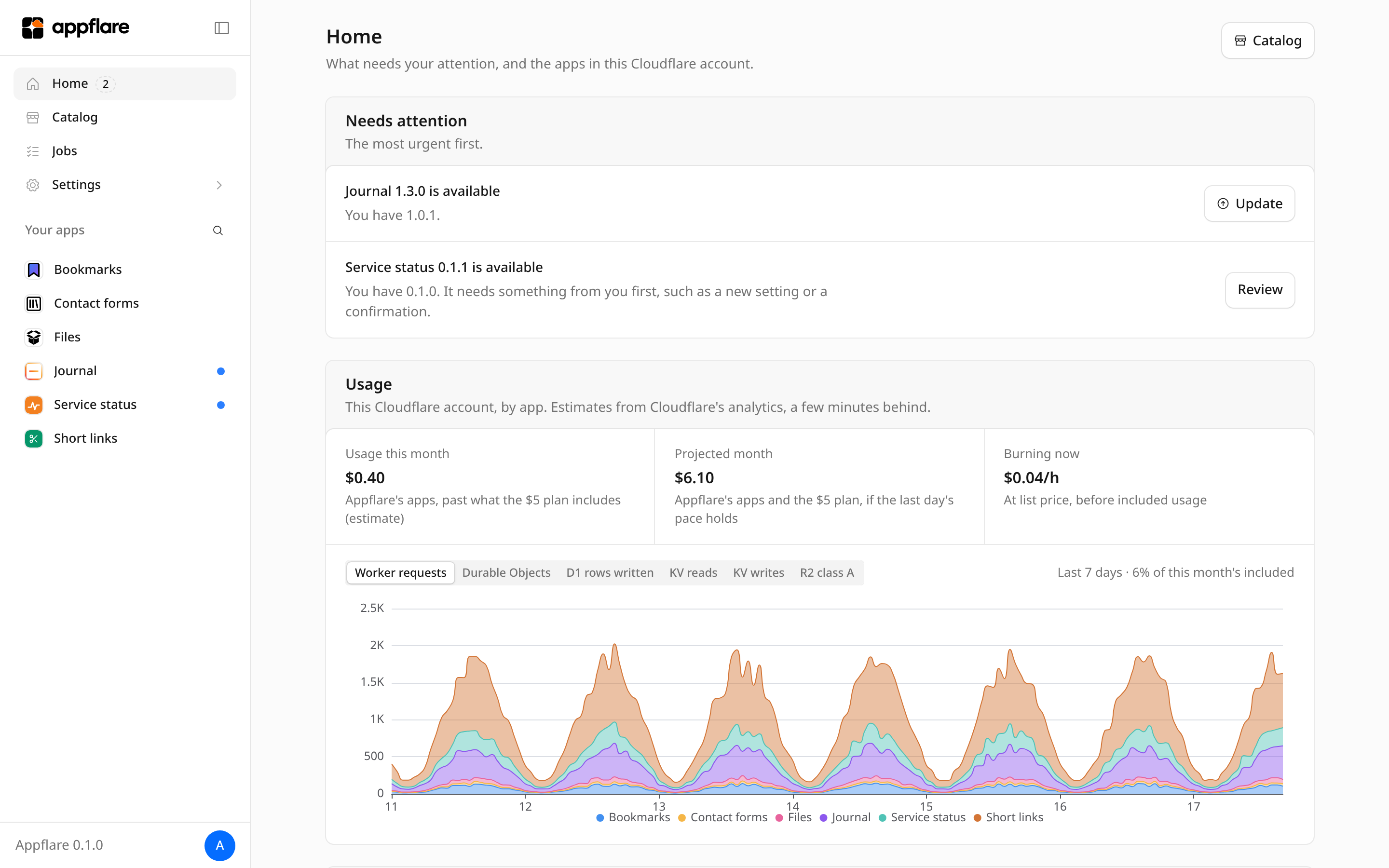
Task: Open the Journal app icon
Action: pyautogui.click(x=34, y=371)
